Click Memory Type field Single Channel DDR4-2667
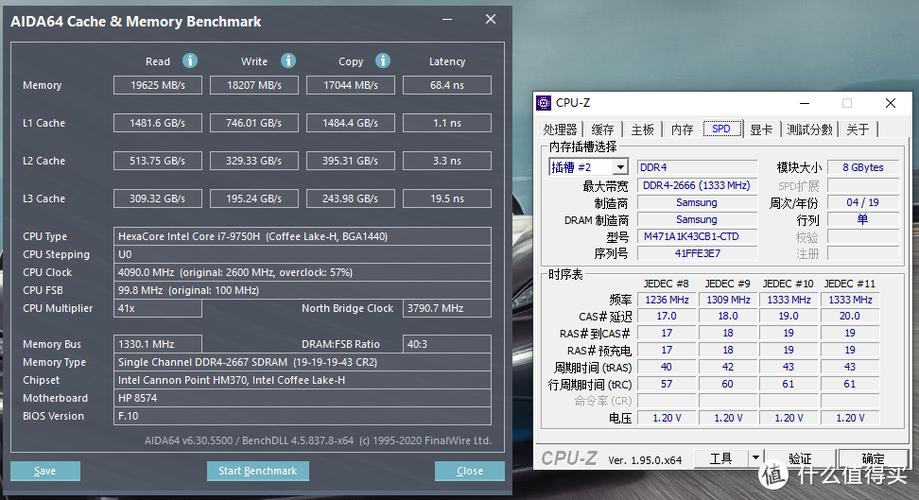This screenshot has height=500, width=919. click(302, 362)
